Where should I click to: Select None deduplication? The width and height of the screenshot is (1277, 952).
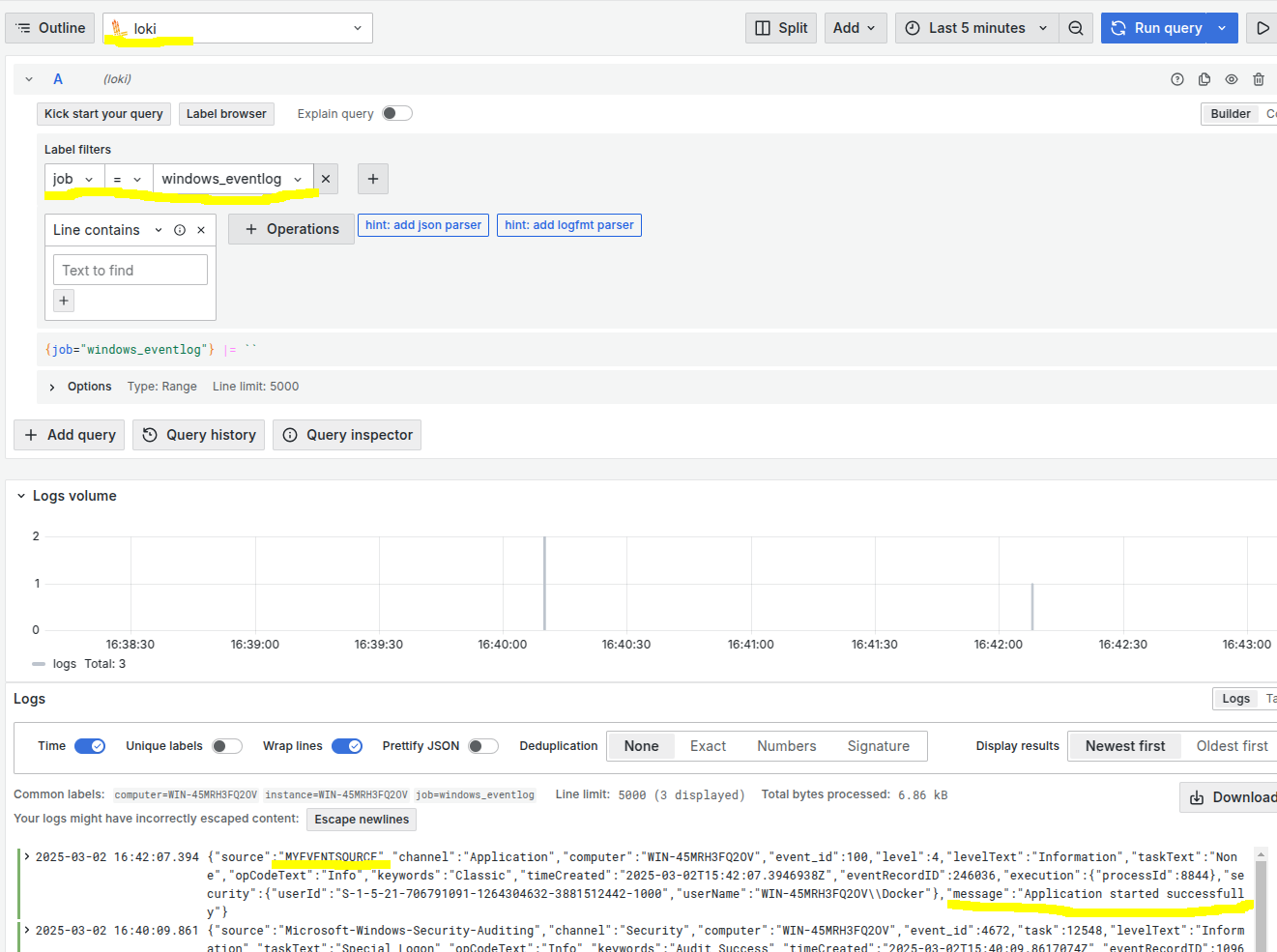click(x=641, y=746)
